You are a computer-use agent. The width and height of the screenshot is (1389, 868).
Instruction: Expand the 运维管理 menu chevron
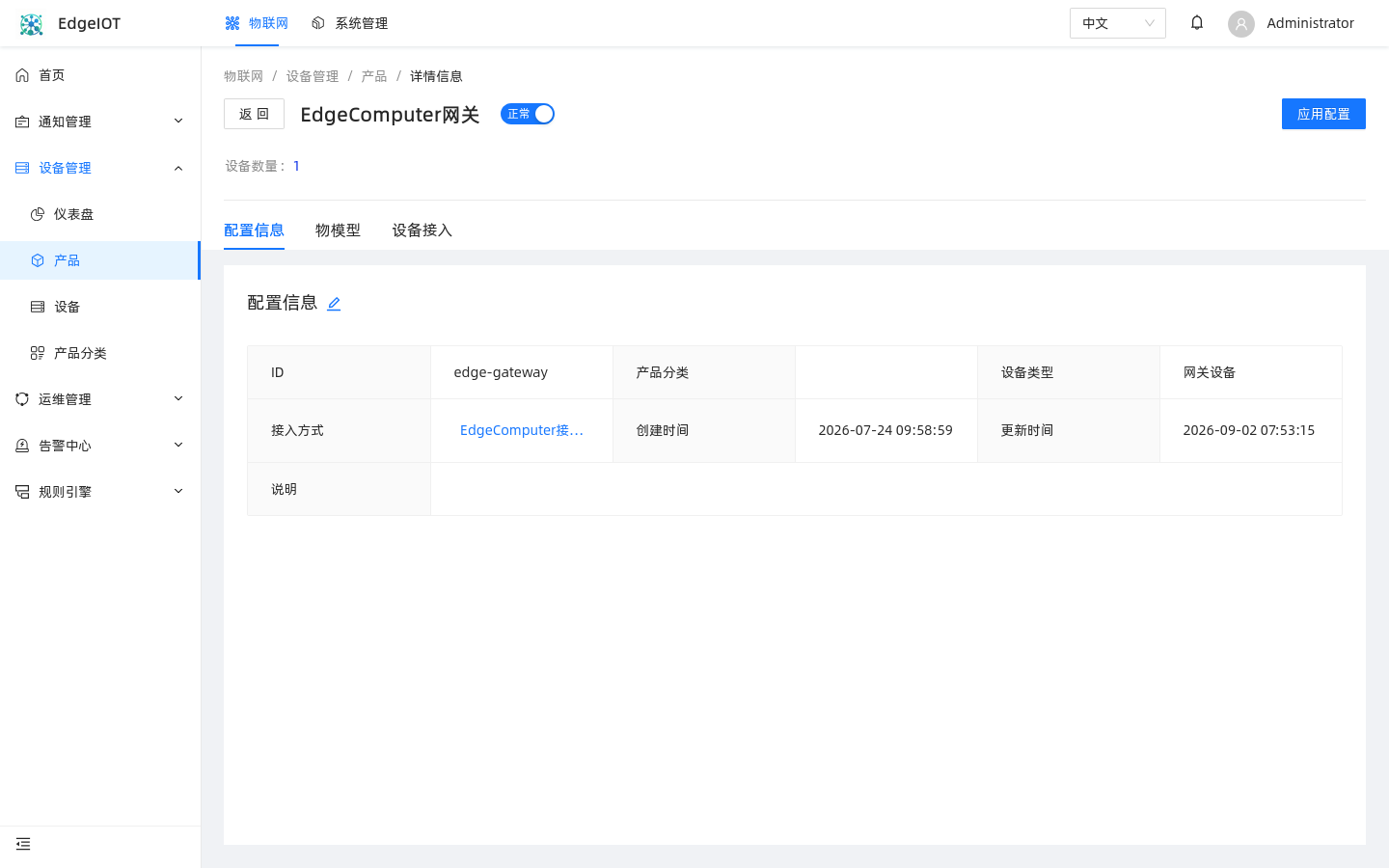178,399
